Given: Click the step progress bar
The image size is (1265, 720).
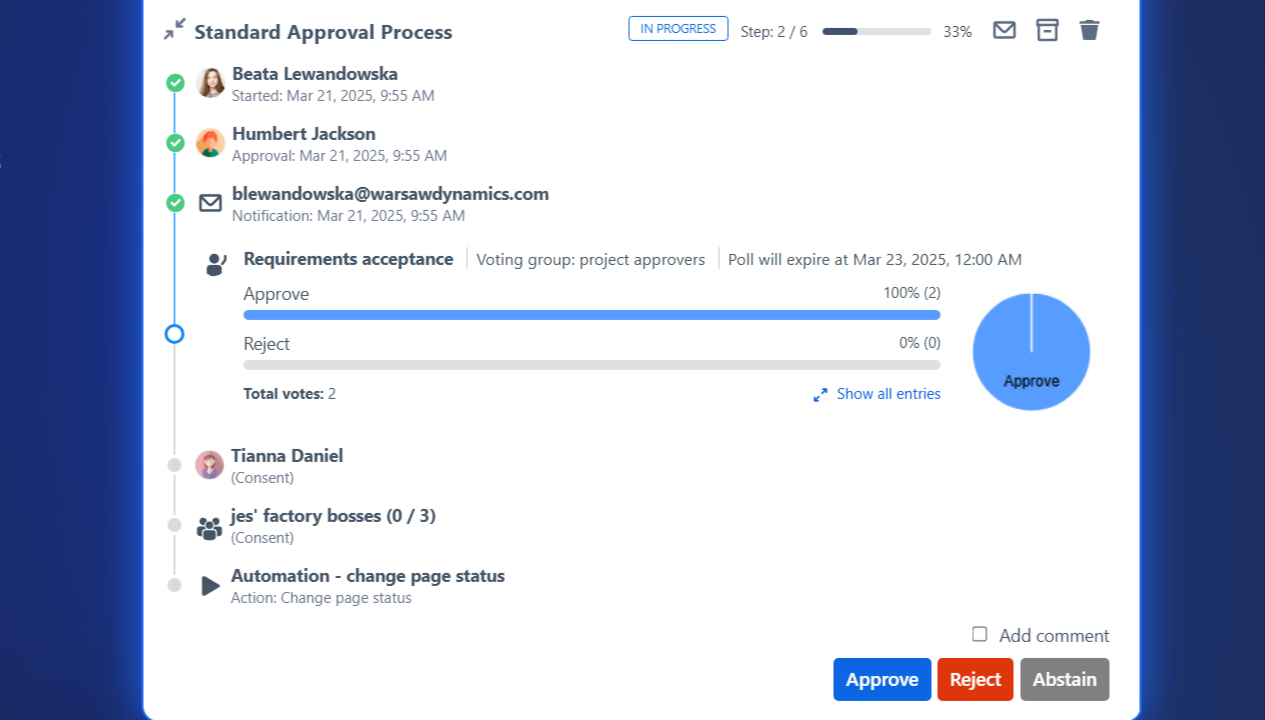Looking at the screenshot, I should 876,31.
